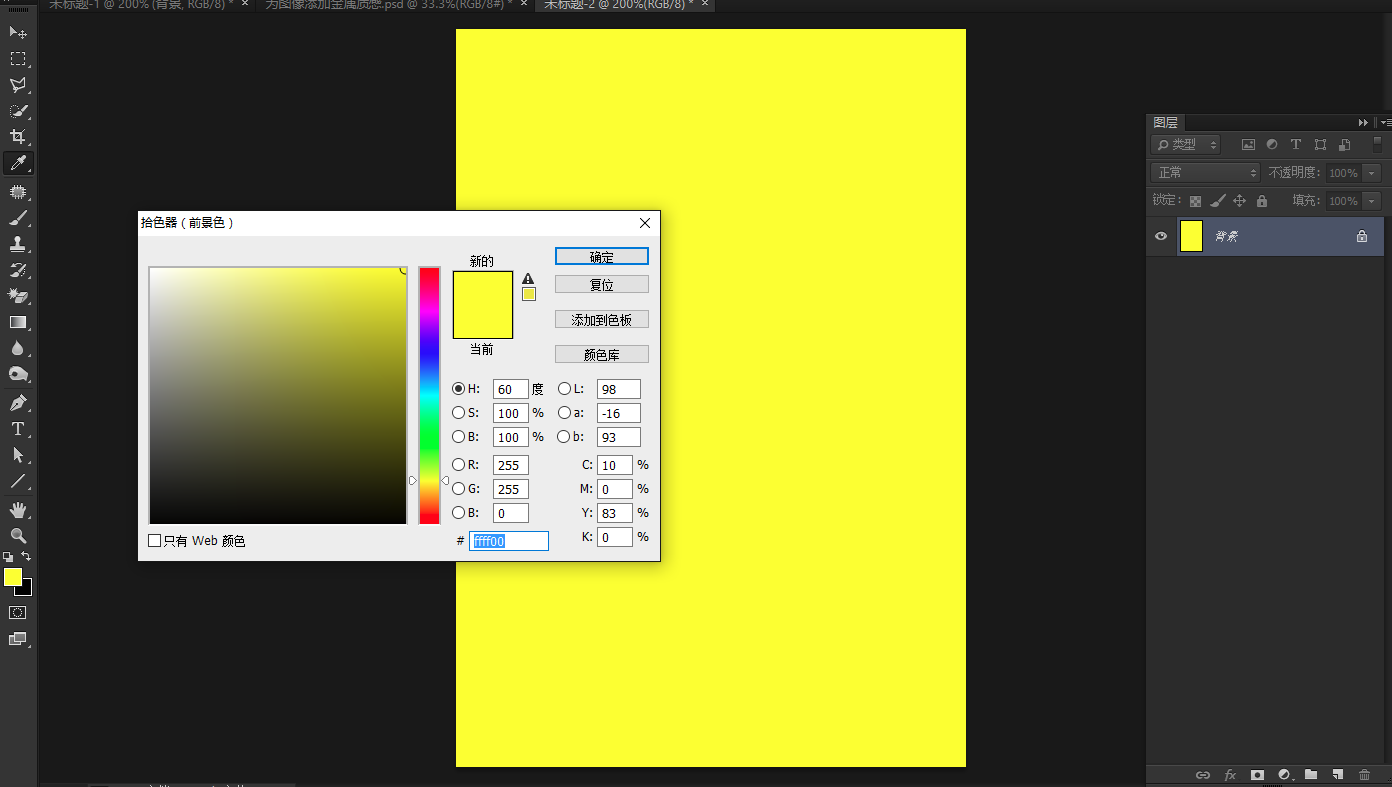The height and width of the screenshot is (787, 1392).
Task: Select the Pen tool
Action: point(18,403)
